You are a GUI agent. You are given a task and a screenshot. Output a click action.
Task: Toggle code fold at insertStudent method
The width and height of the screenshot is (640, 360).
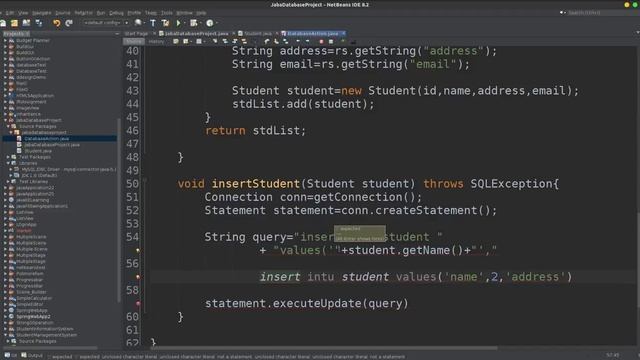(145, 179)
